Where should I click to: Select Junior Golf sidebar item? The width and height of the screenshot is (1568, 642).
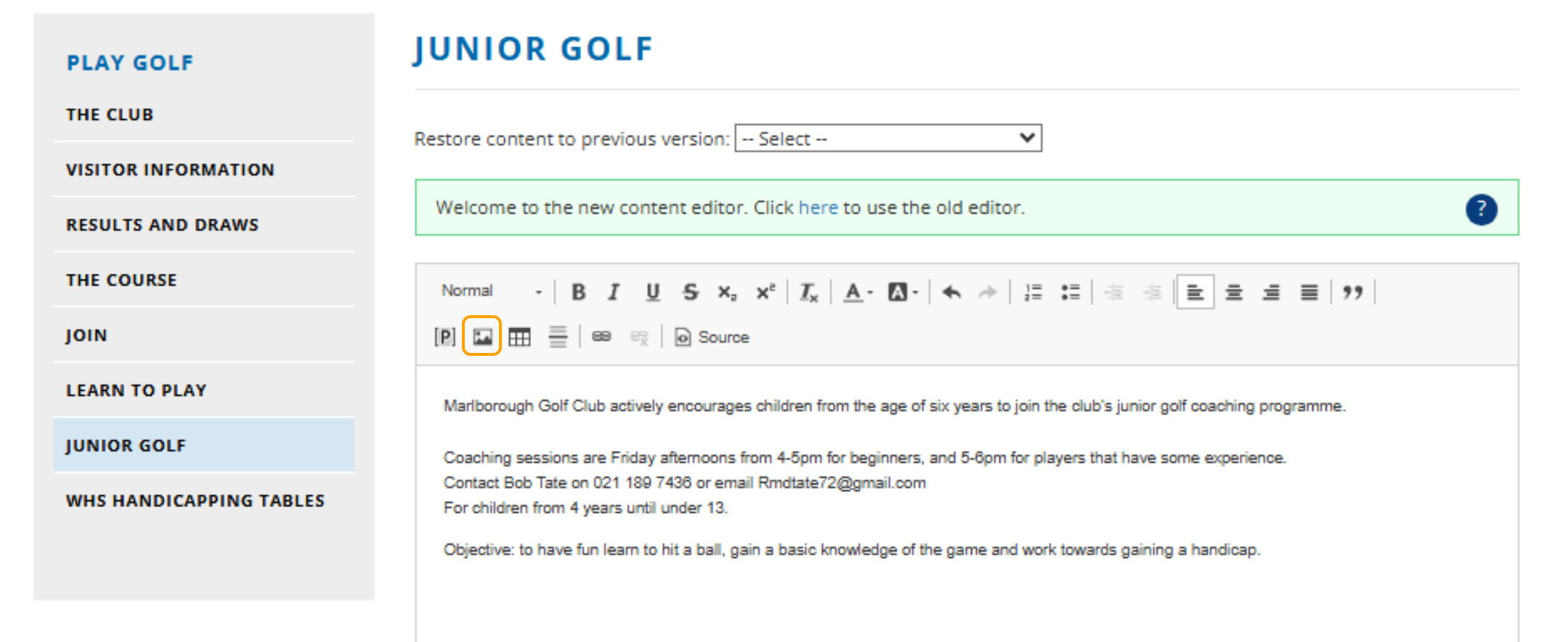[204, 445]
